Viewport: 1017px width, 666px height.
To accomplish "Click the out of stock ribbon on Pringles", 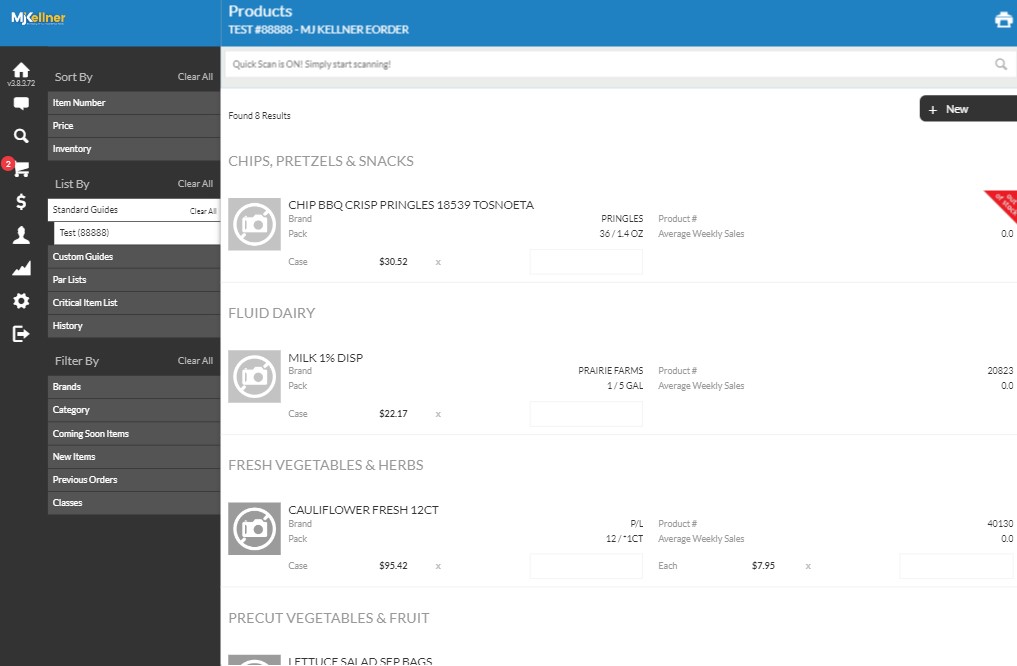I will 1004,204.
